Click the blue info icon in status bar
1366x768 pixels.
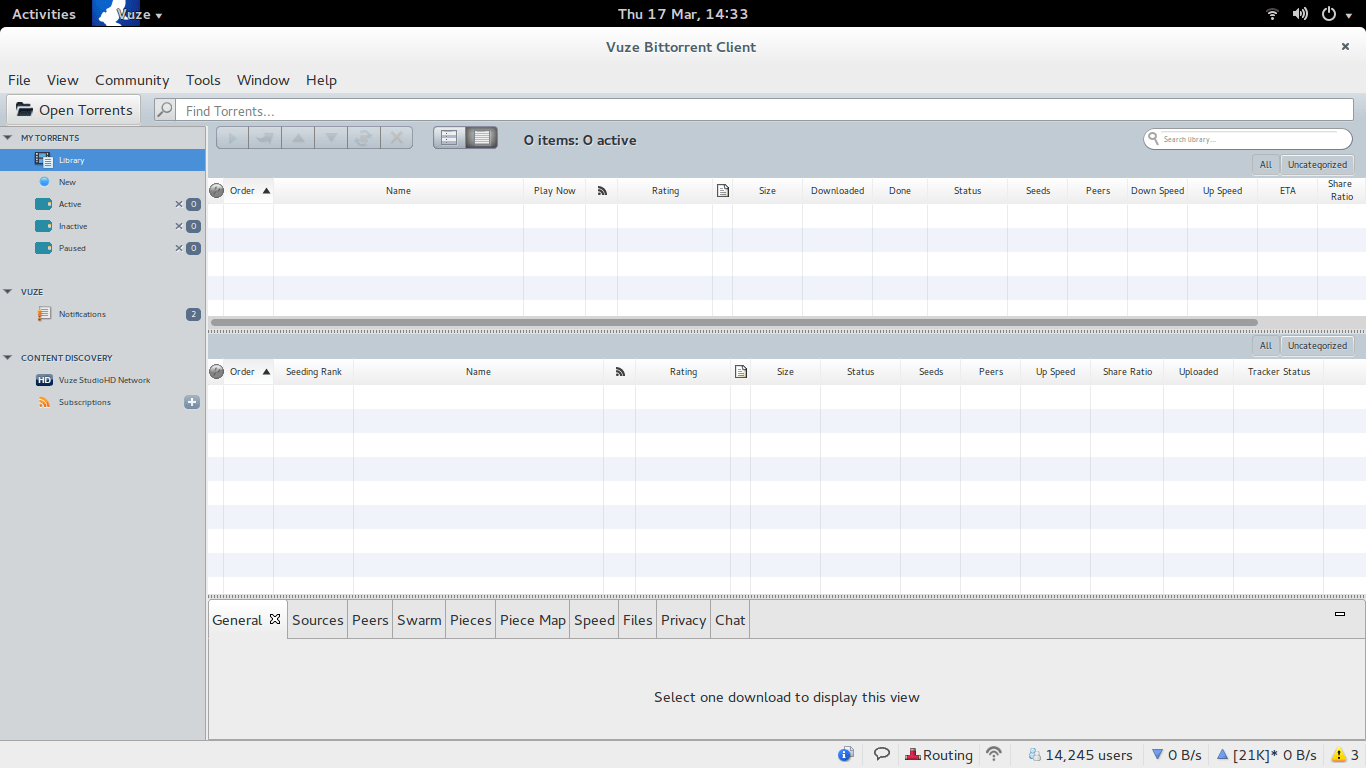point(845,754)
